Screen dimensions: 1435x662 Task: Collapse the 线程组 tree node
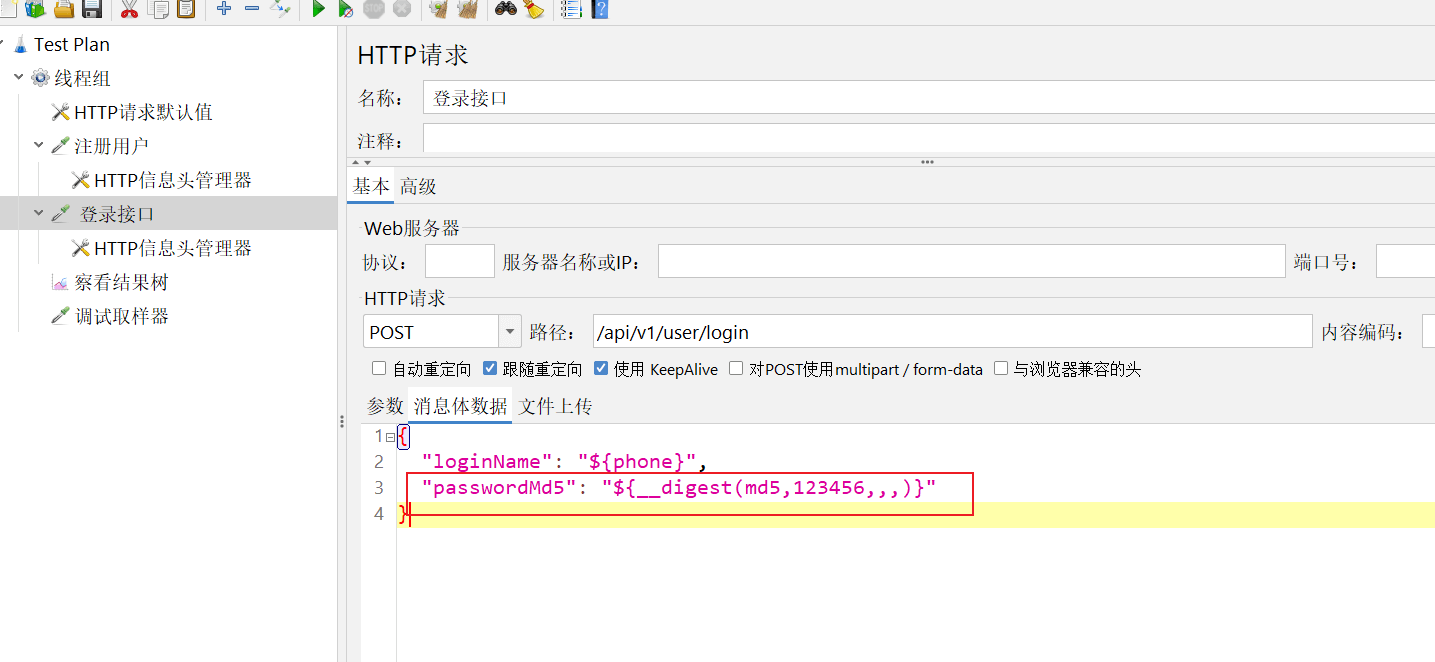(19, 77)
